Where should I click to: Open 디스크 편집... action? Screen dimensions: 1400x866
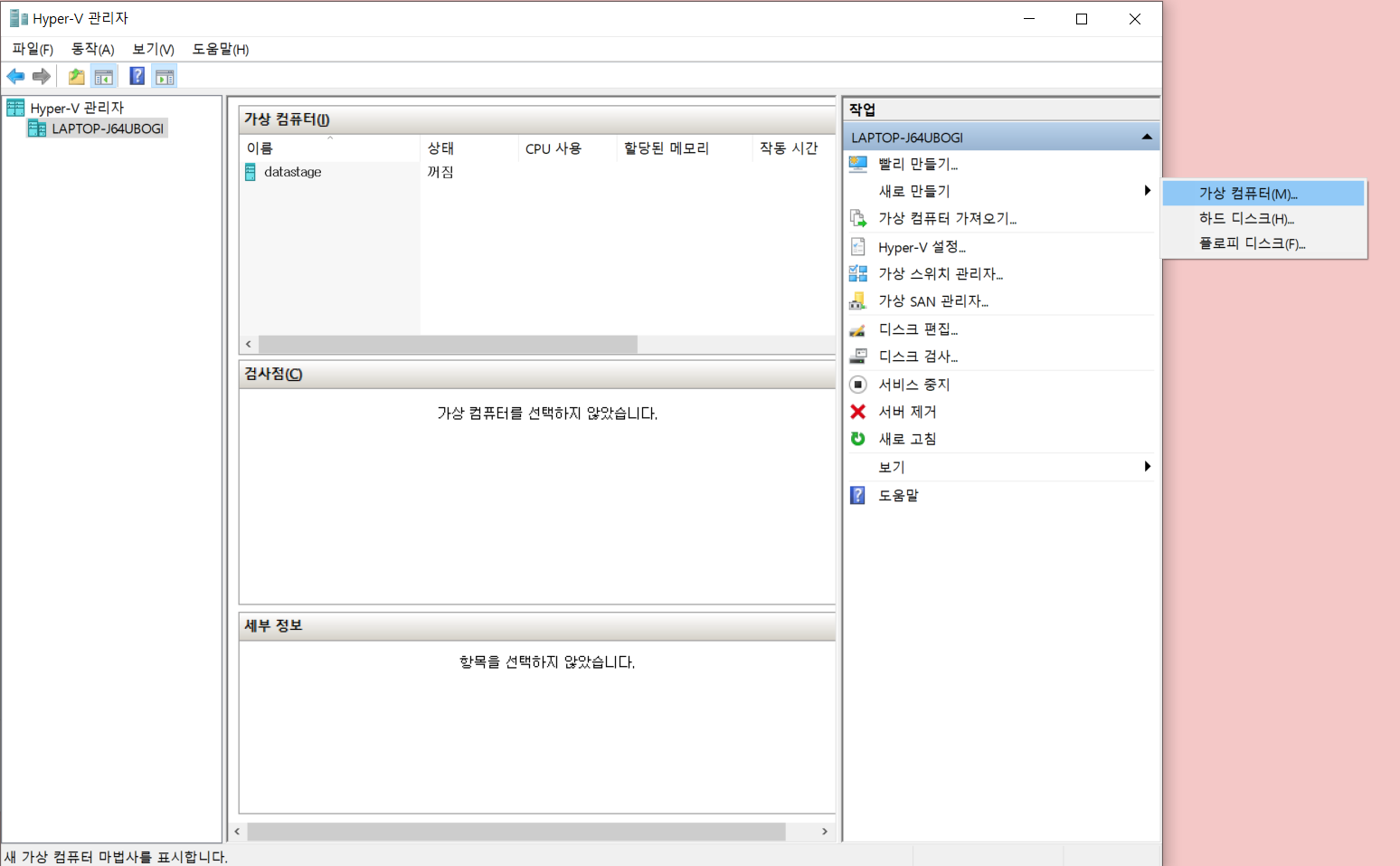[x=918, y=329]
